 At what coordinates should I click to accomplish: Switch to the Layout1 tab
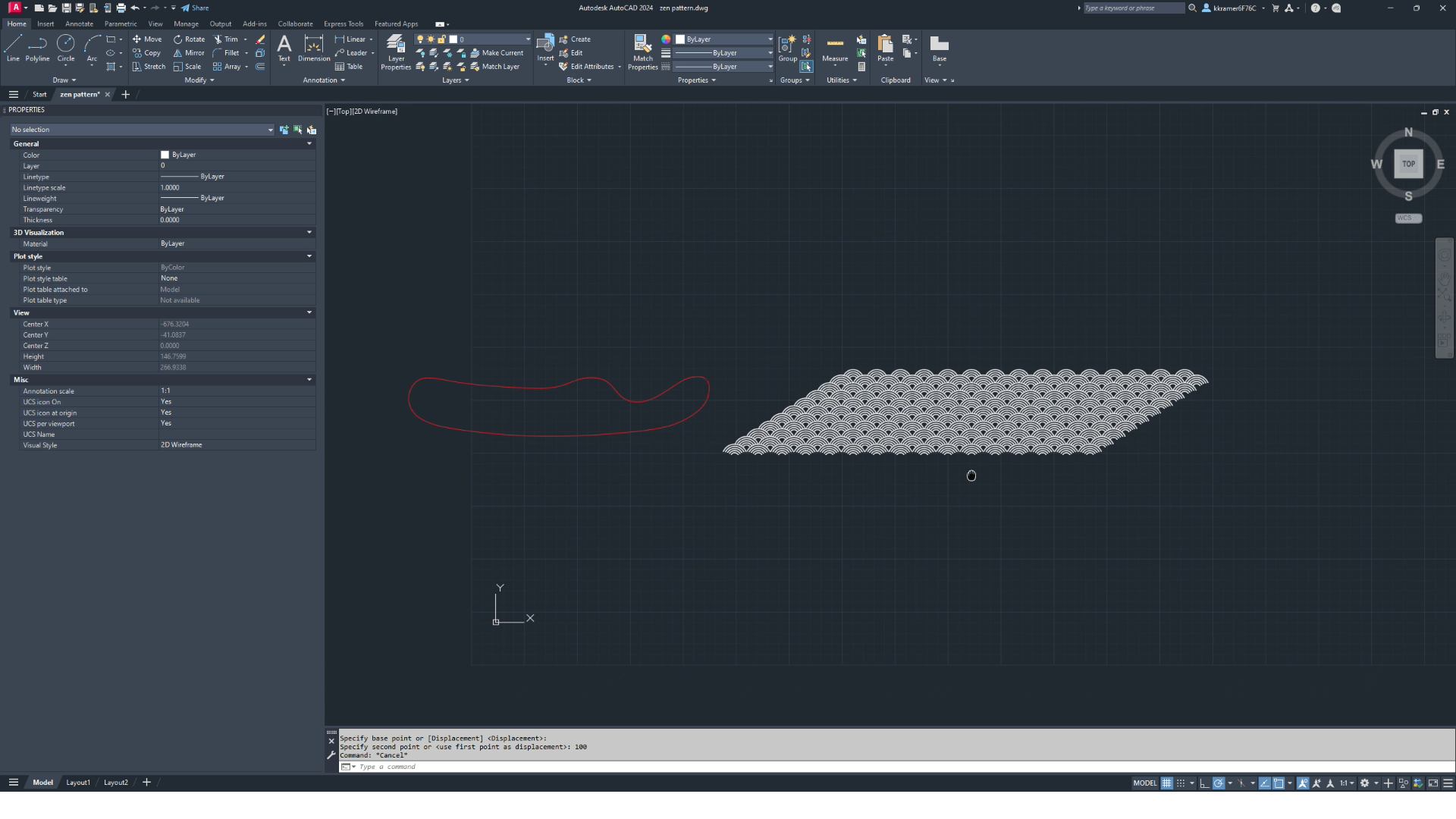(x=78, y=783)
